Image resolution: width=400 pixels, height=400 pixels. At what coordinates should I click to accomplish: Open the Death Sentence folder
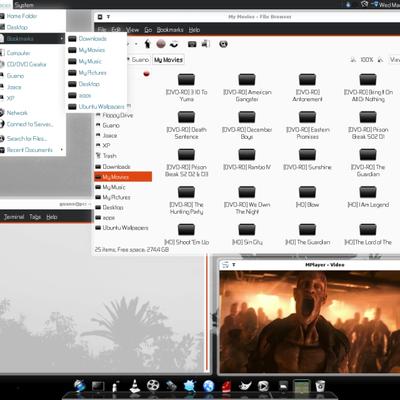click(x=186, y=125)
